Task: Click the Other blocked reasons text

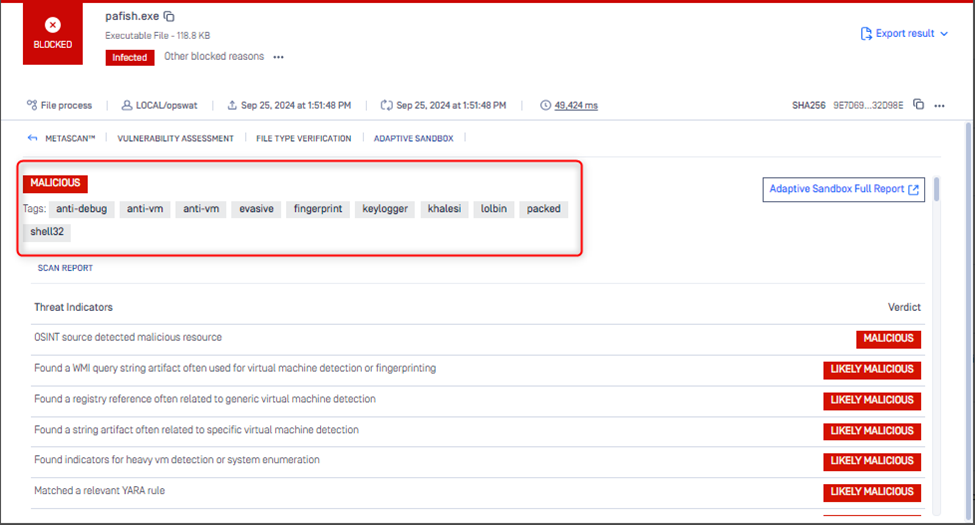Action: click(x=214, y=57)
